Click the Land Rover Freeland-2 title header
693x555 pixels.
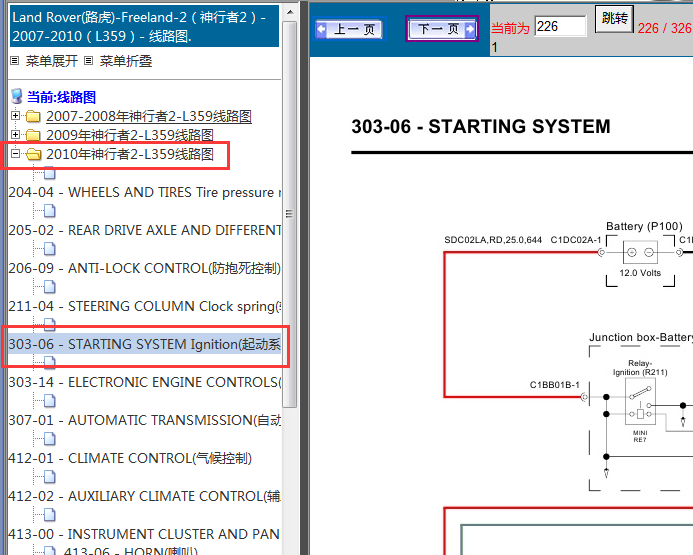click(x=145, y=27)
